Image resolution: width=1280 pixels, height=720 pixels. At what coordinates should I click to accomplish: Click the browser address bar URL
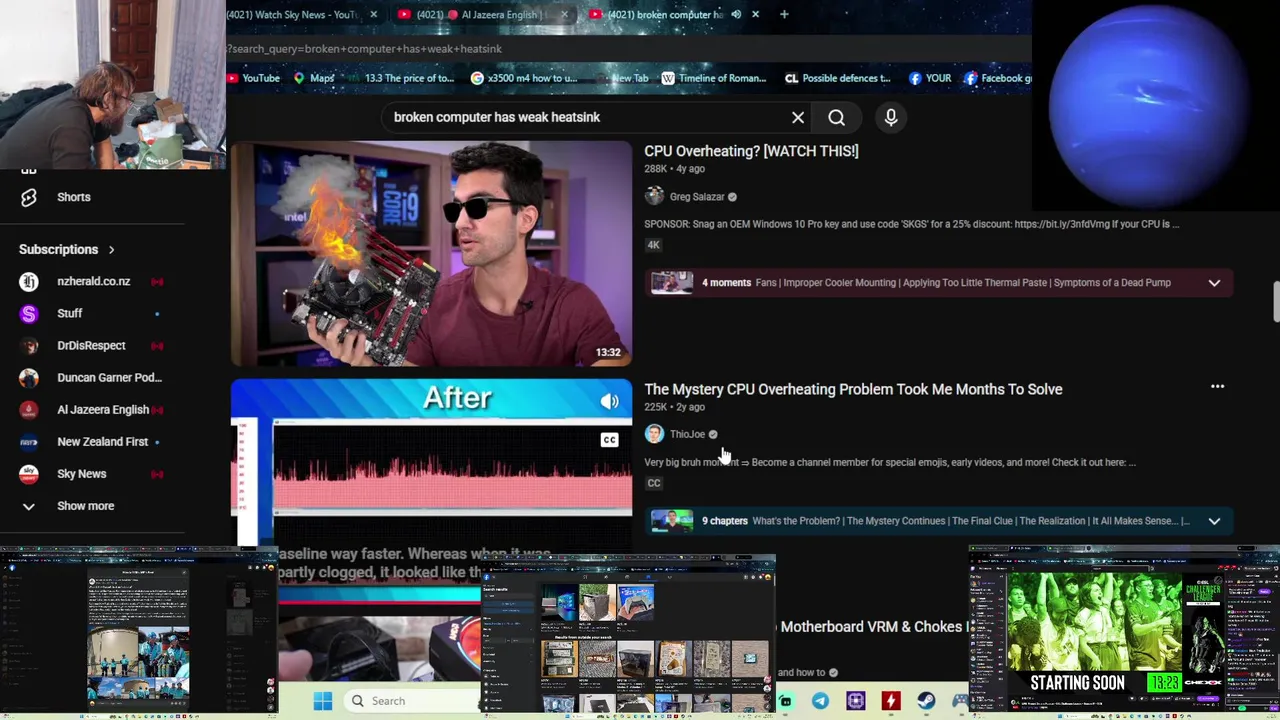point(365,48)
